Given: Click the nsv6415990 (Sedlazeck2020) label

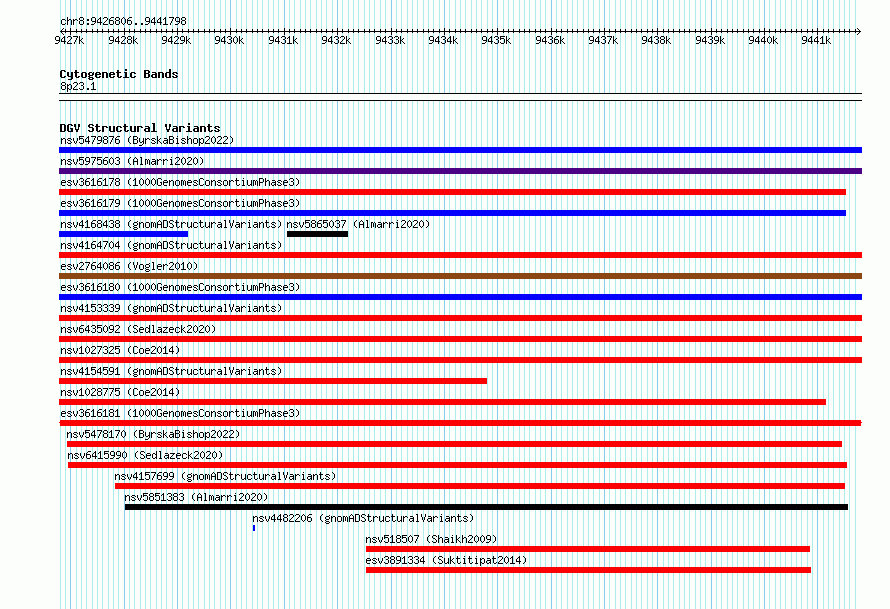Looking at the screenshot, I should [145, 455].
